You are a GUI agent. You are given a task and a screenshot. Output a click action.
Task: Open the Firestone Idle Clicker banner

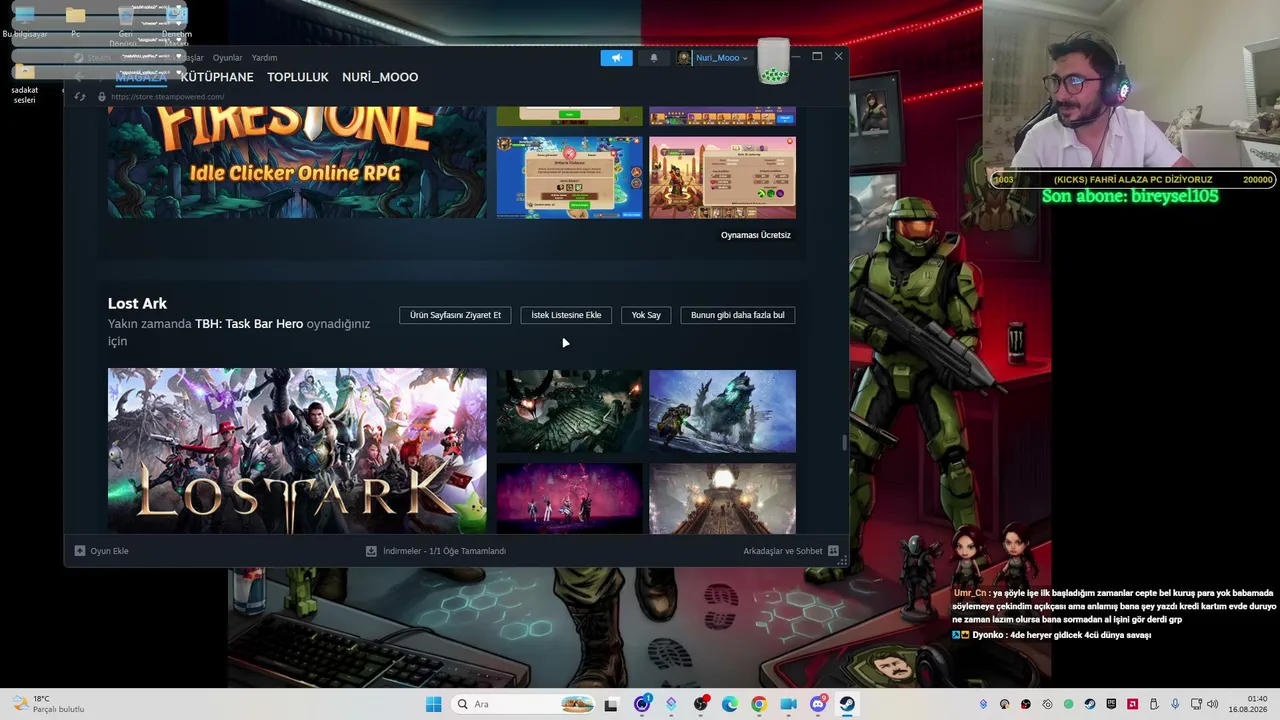coord(297,162)
